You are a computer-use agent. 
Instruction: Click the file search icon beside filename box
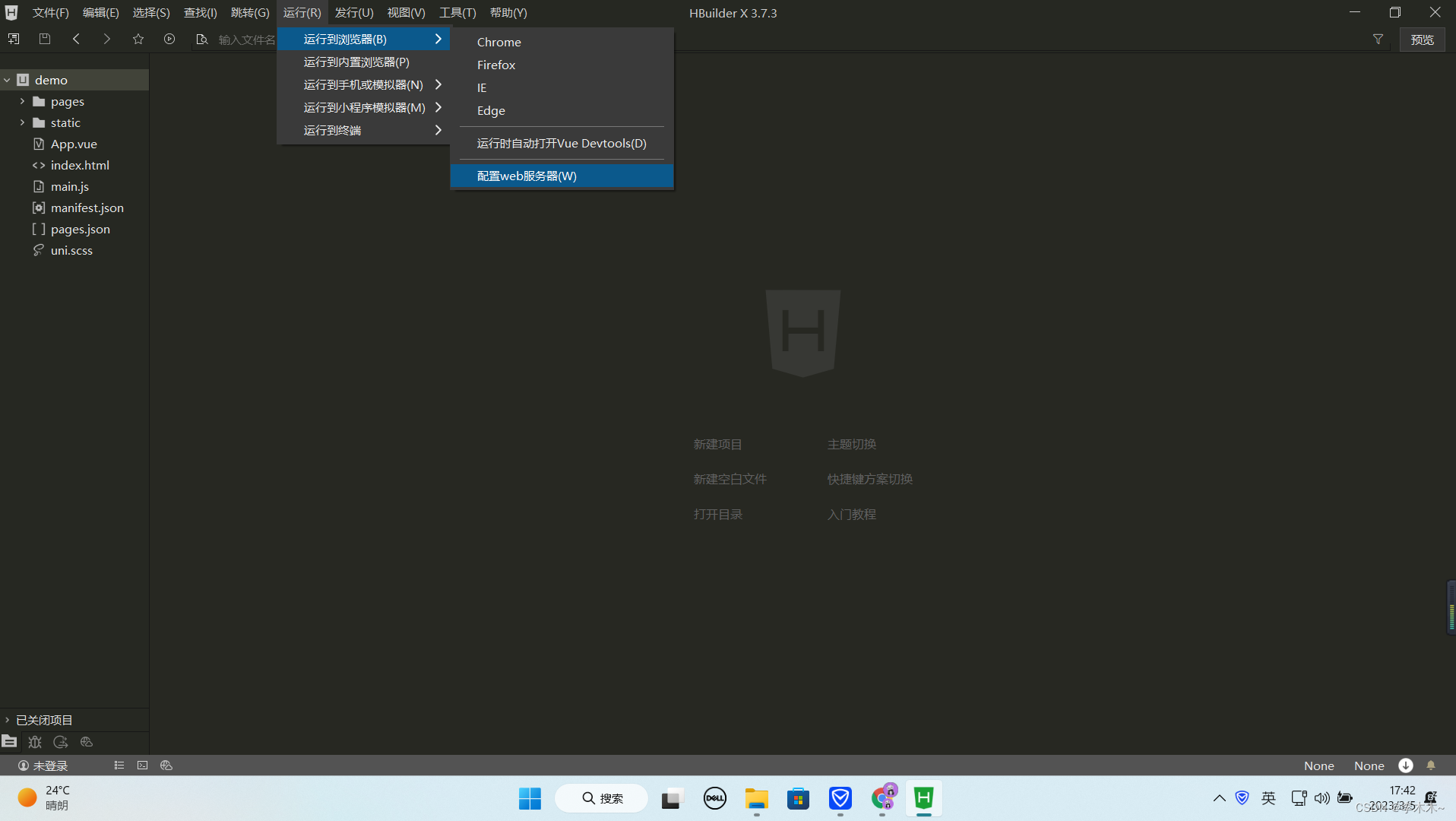(201, 39)
